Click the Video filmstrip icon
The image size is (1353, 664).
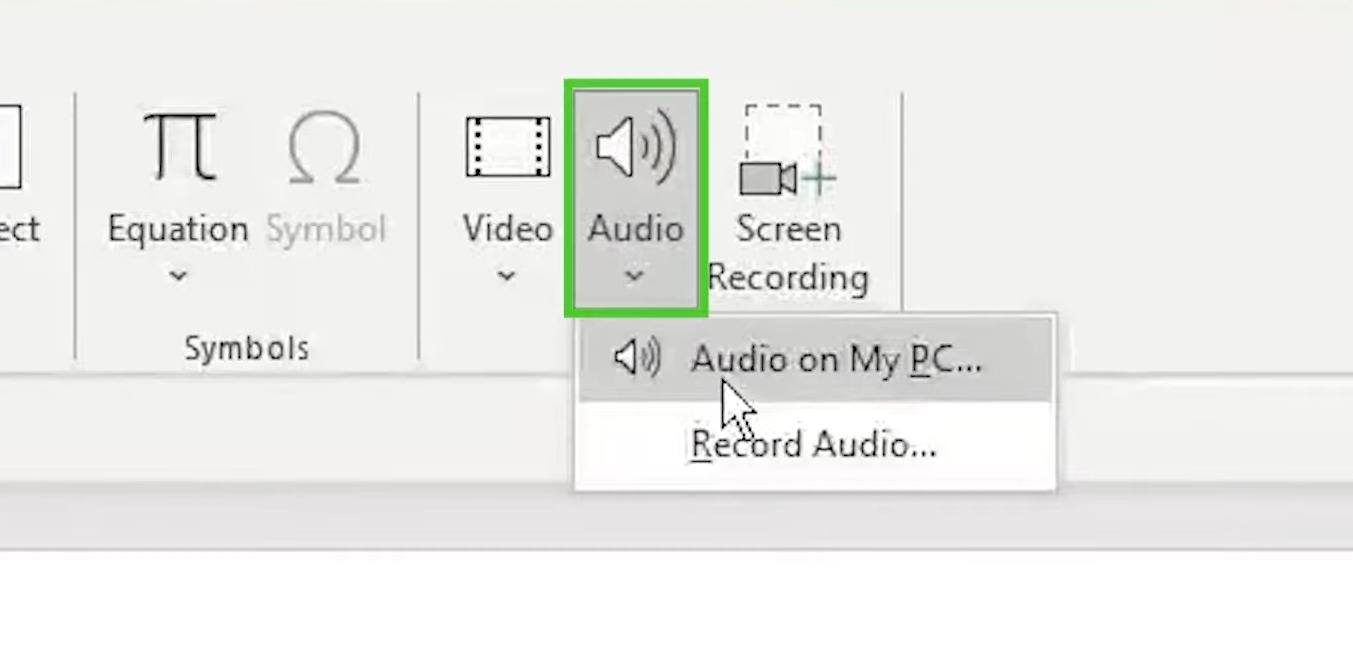[507, 147]
